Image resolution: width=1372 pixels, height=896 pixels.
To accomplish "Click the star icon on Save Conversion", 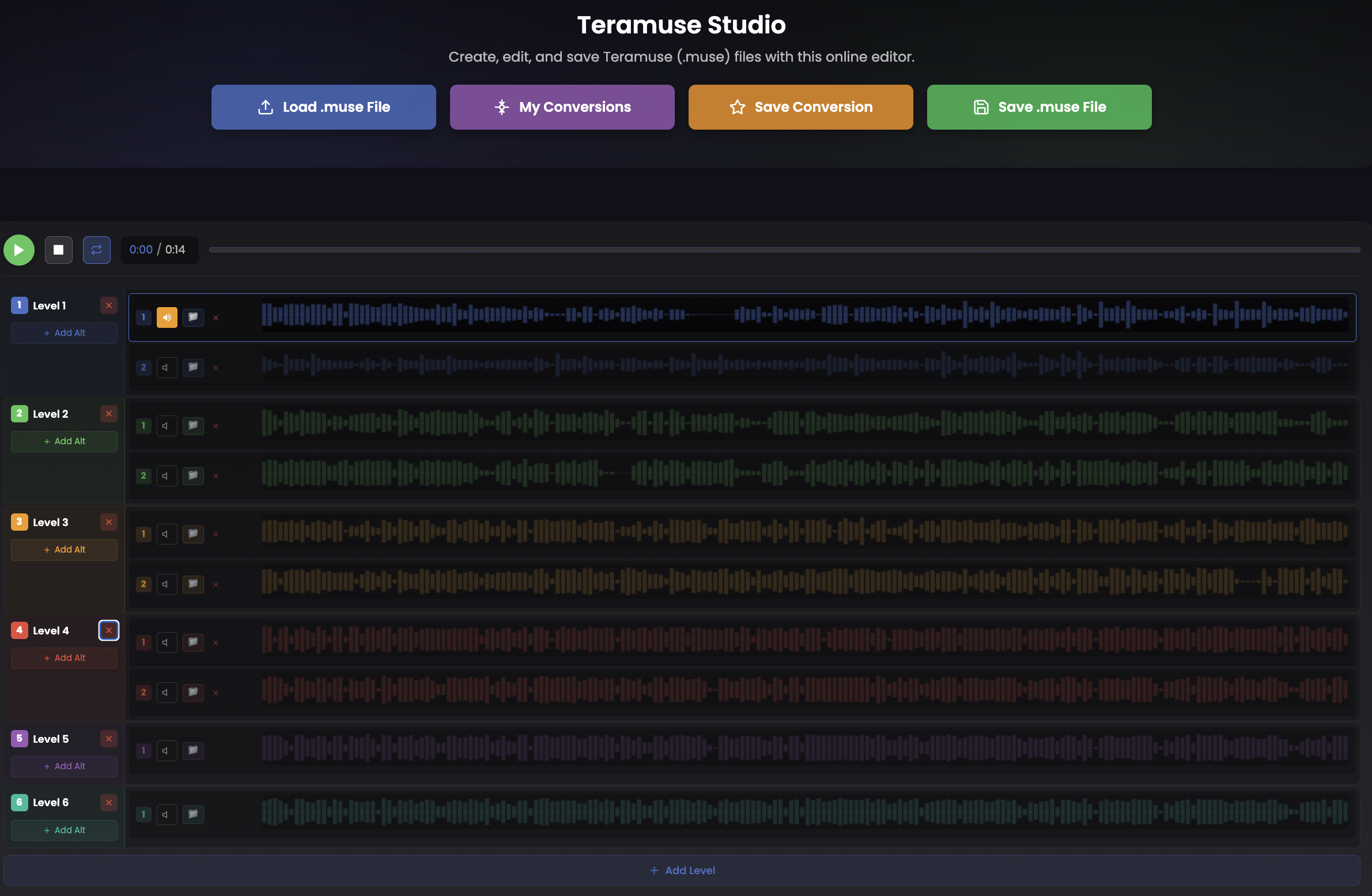I will coord(738,107).
